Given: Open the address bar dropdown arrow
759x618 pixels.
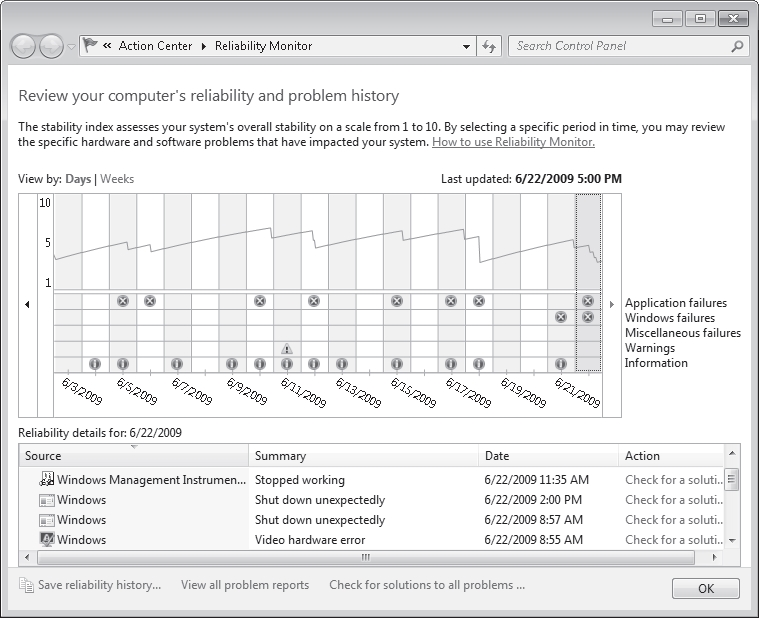Looking at the screenshot, I should [467, 46].
